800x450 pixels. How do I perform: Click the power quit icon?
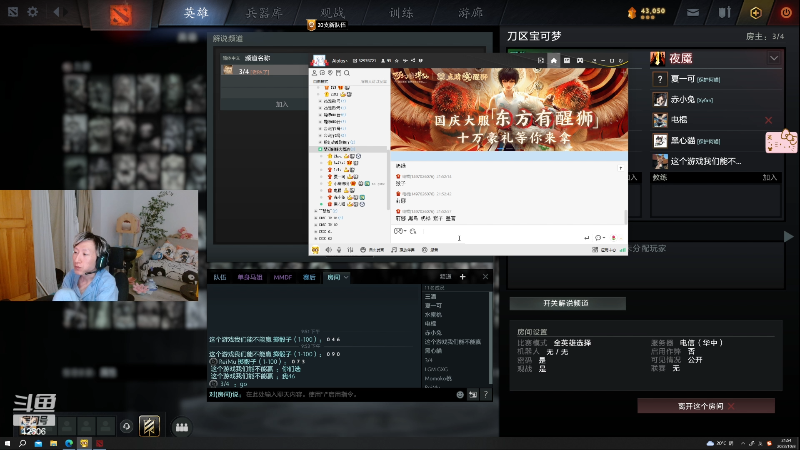786,13
